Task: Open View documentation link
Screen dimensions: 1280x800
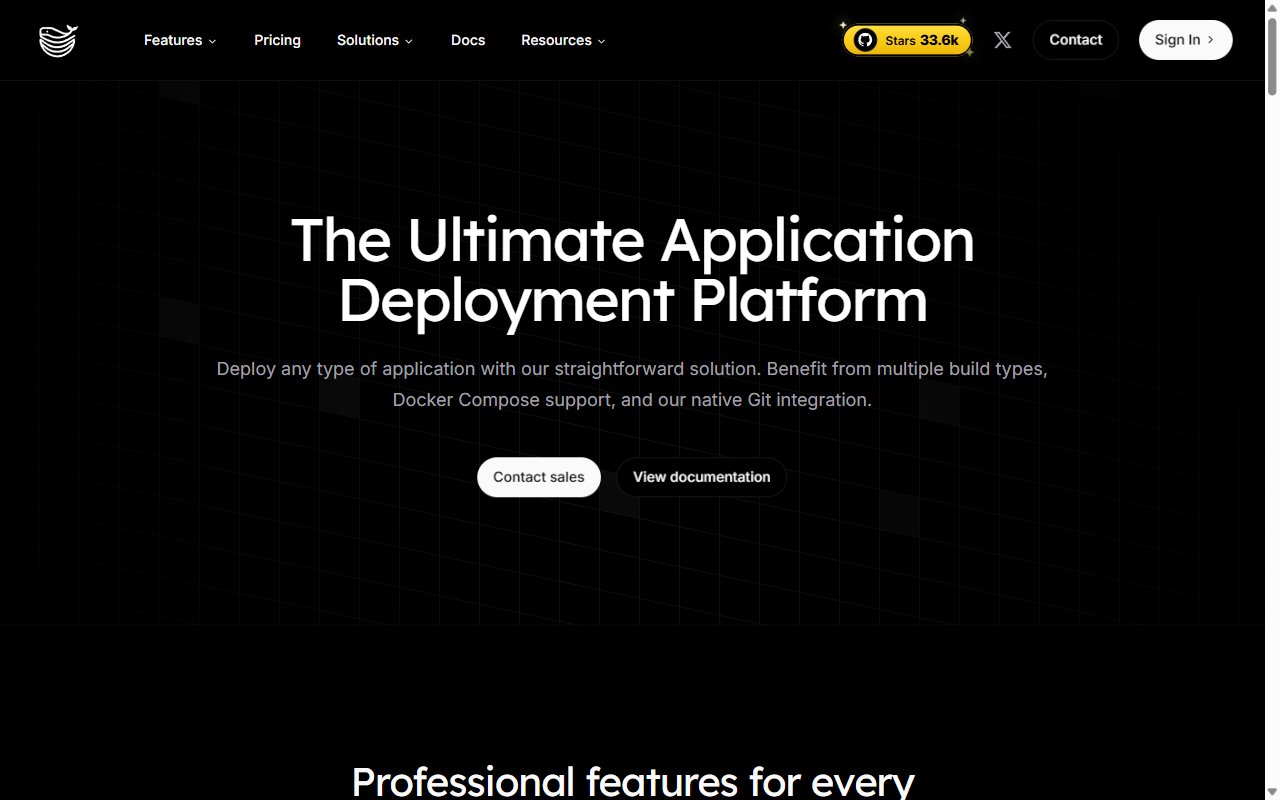Action: 702,477
